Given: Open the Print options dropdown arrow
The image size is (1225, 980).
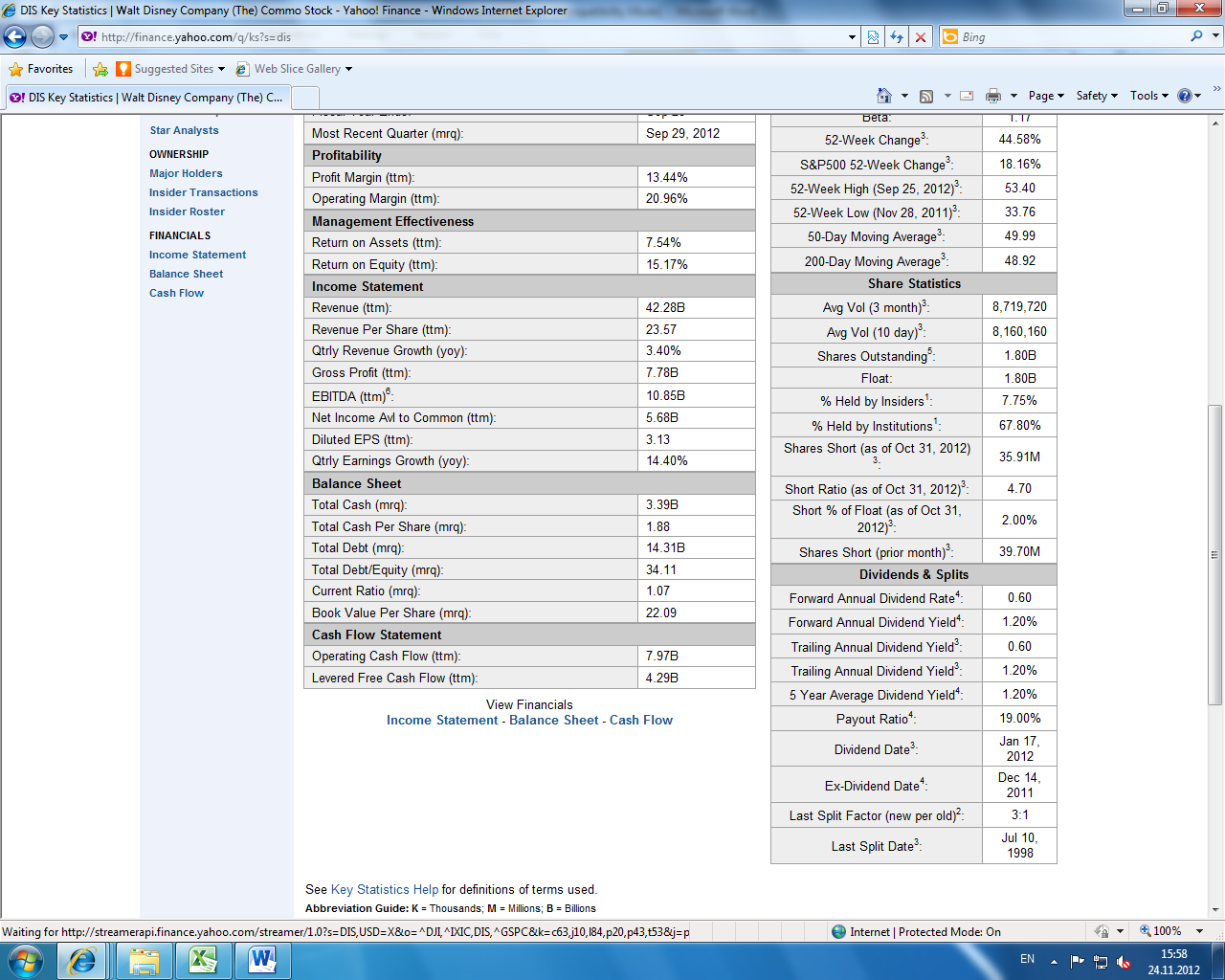Looking at the screenshot, I should click(x=1013, y=96).
